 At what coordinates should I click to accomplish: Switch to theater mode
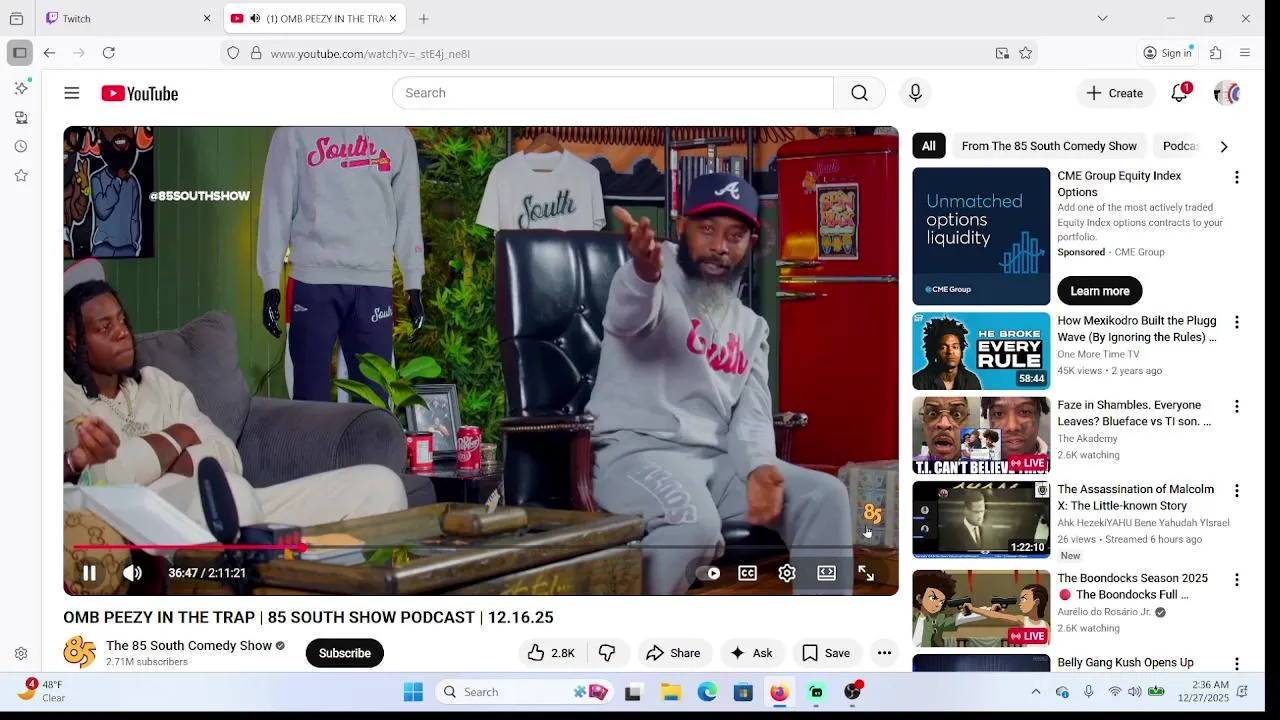tap(826, 573)
